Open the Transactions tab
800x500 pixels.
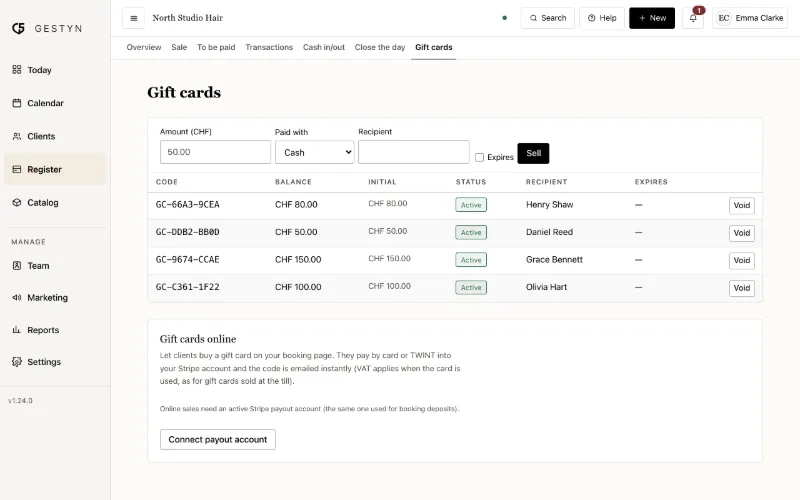[x=269, y=47]
